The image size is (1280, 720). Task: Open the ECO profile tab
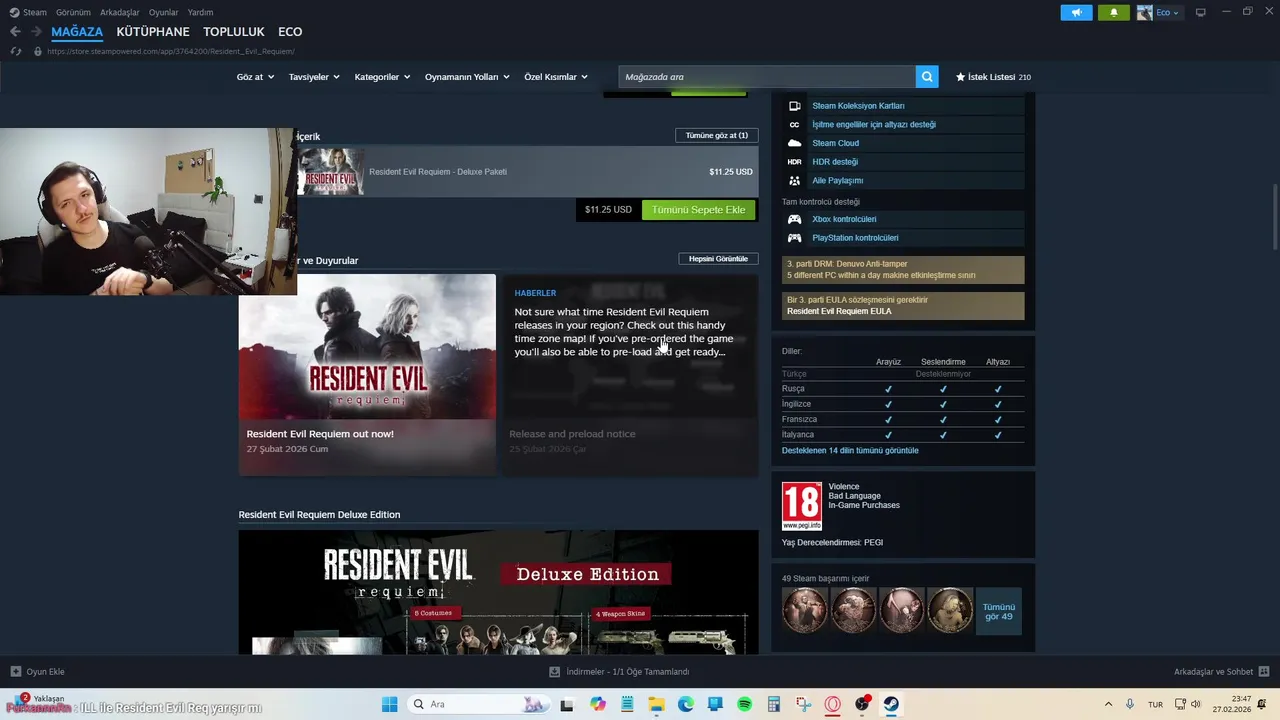290,32
